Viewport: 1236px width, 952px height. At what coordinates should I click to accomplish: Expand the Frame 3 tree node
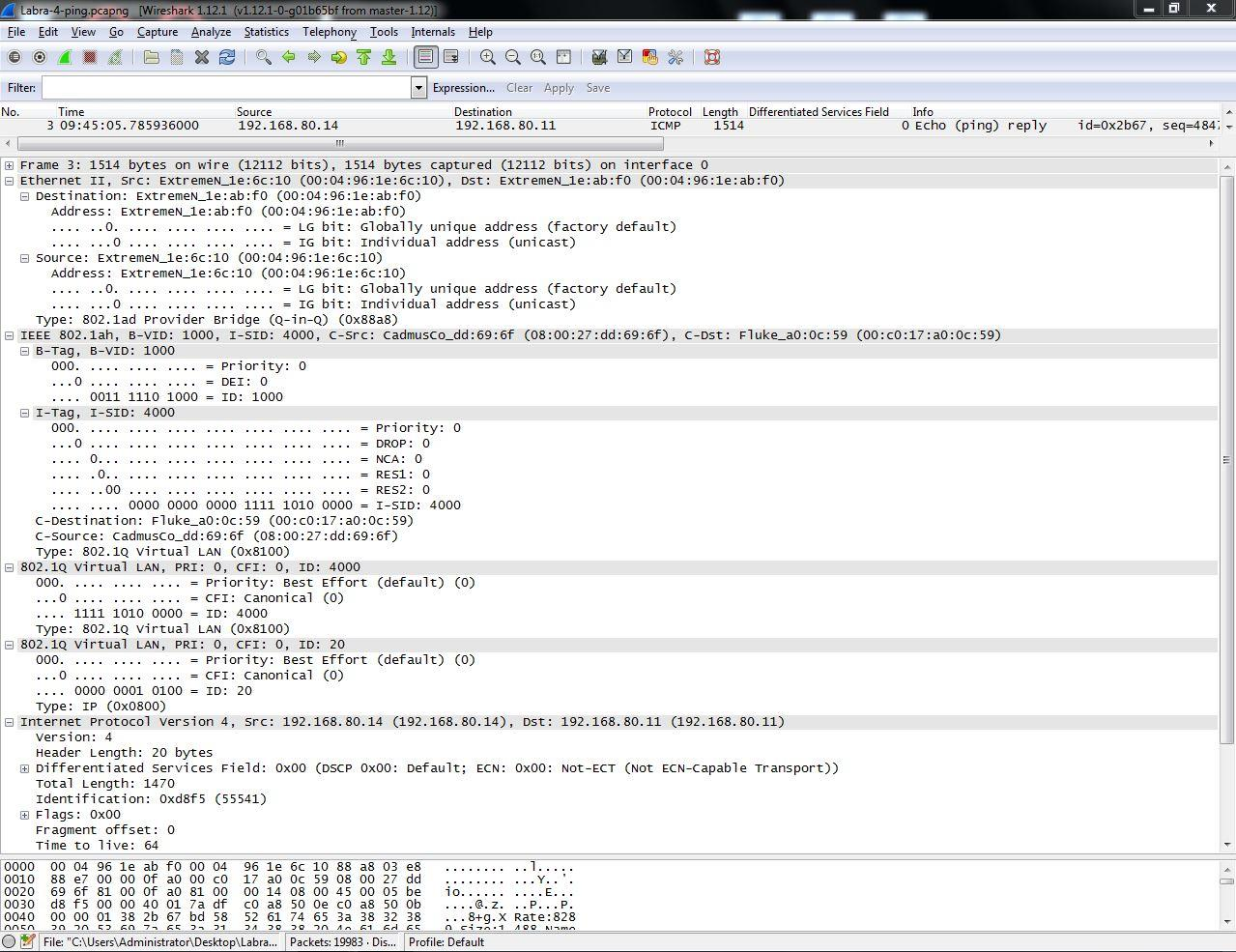coord(10,165)
